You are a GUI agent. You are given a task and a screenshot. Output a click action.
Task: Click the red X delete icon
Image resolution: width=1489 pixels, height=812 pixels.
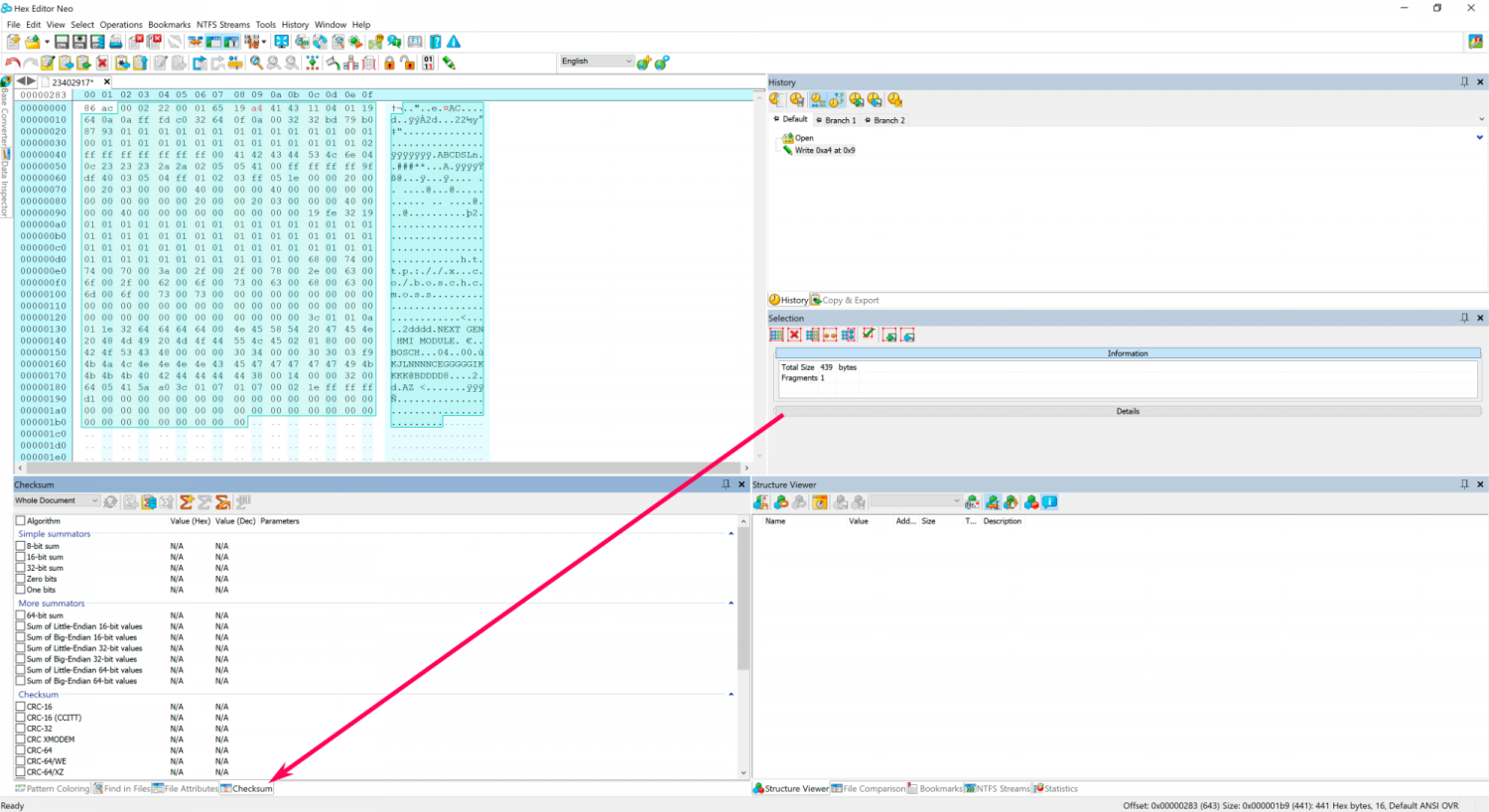(x=102, y=63)
